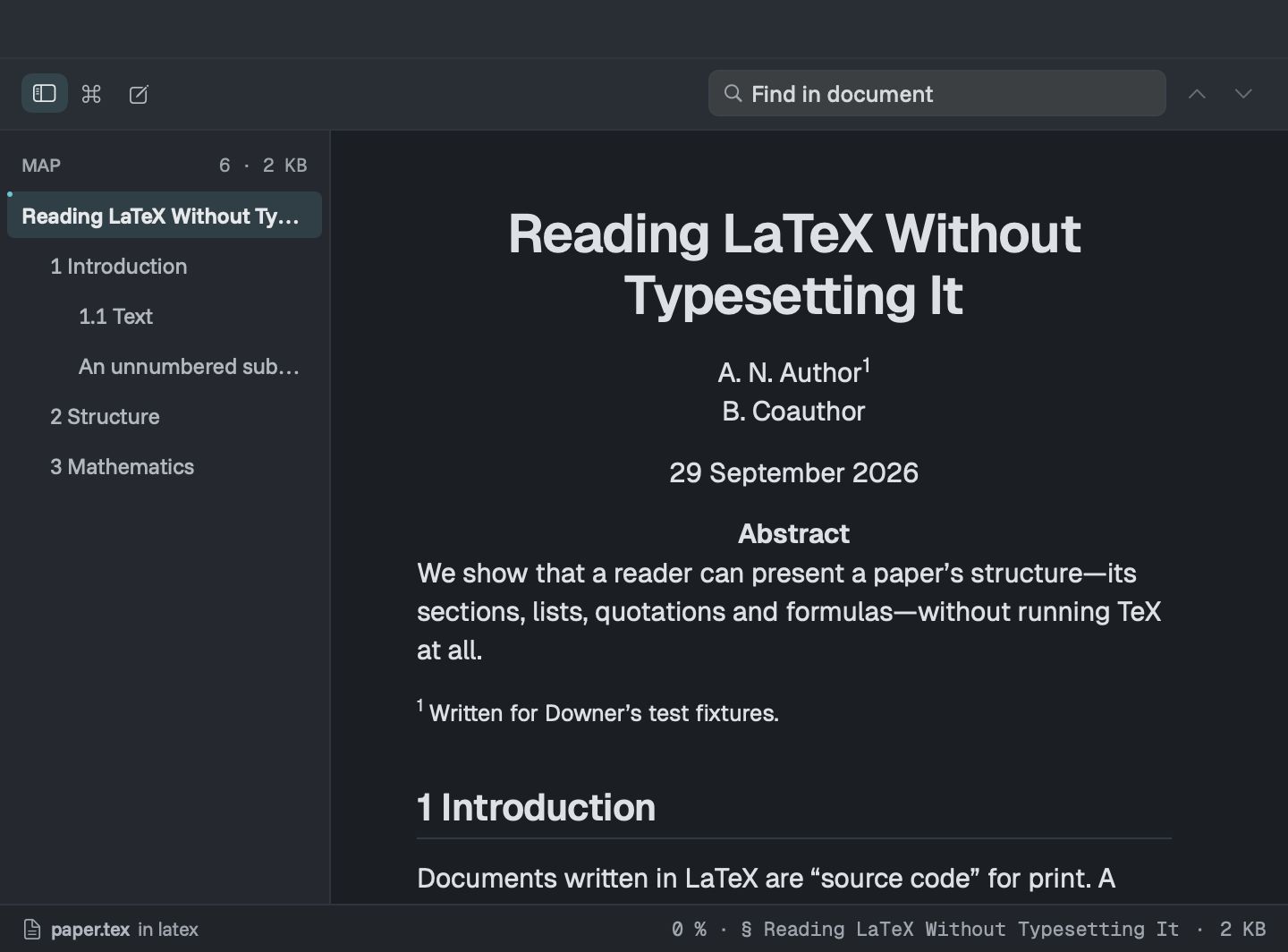Toggle the sidebar panel icon
The height and width of the screenshot is (952, 1288).
point(45,93)
